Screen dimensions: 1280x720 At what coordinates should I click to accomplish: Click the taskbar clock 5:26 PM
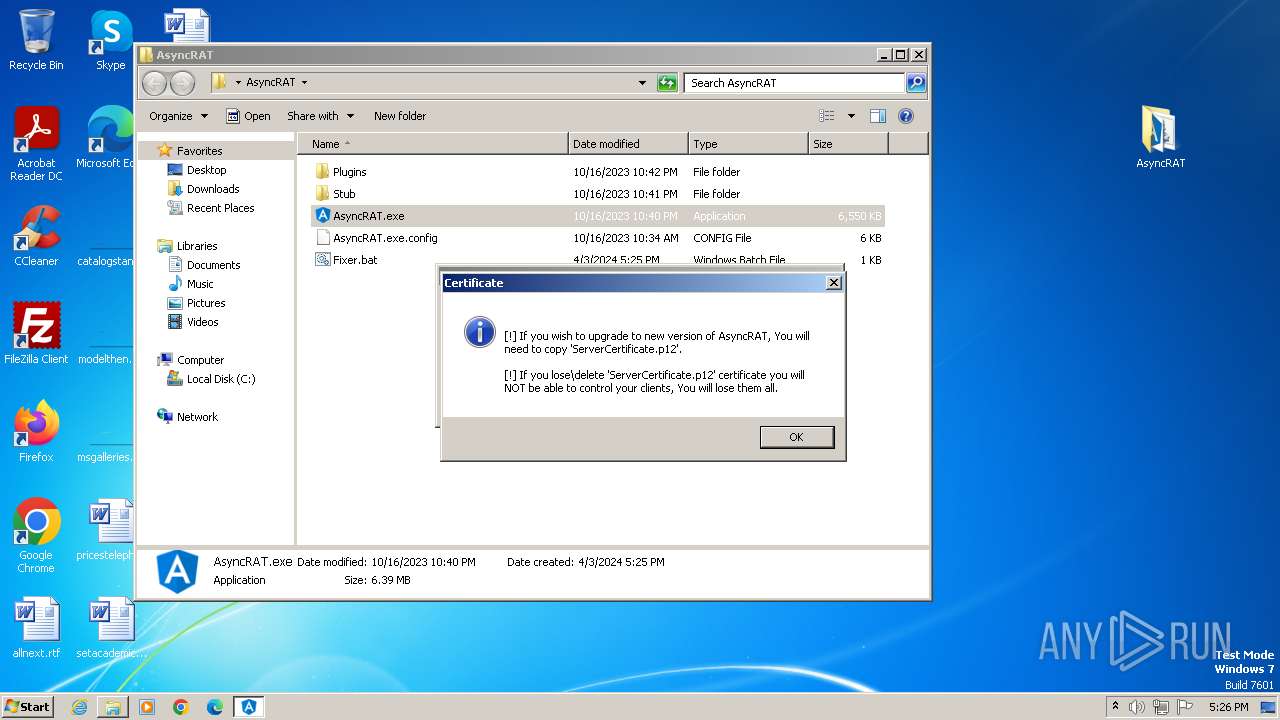(x=1228, y=707)
